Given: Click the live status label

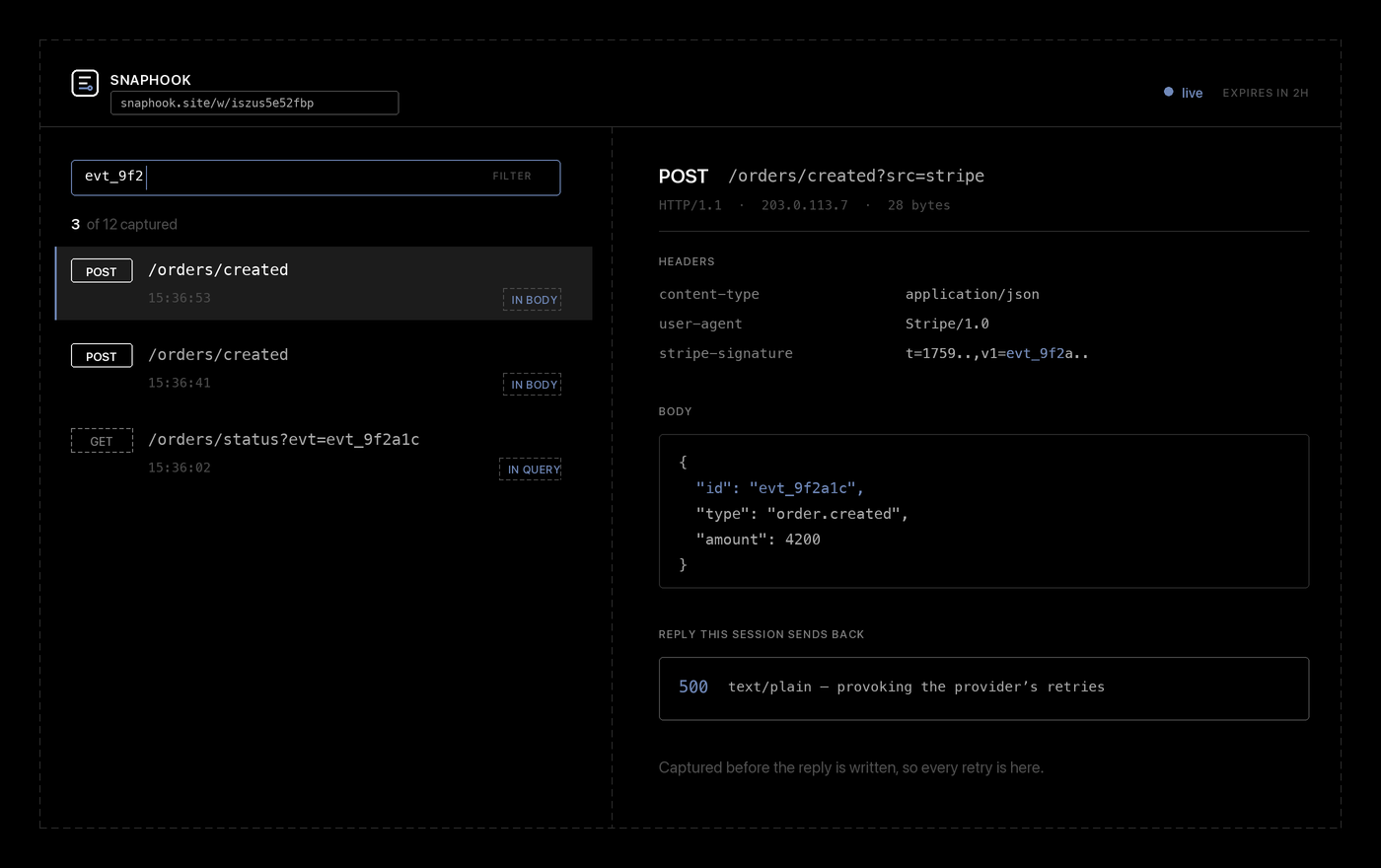Looking at the screenshot, I should 1193,93.
